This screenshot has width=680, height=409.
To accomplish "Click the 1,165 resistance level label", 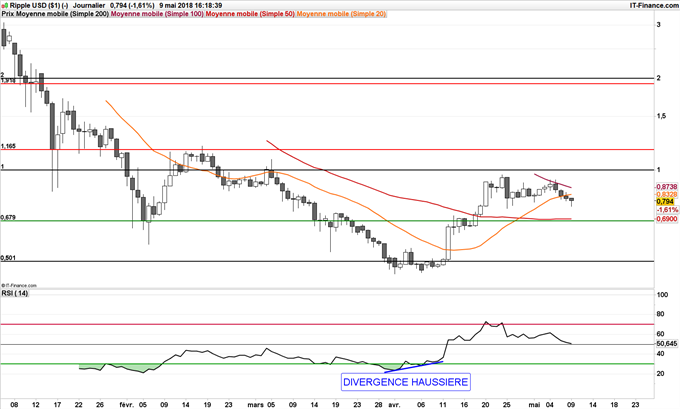I will point(8,146).
